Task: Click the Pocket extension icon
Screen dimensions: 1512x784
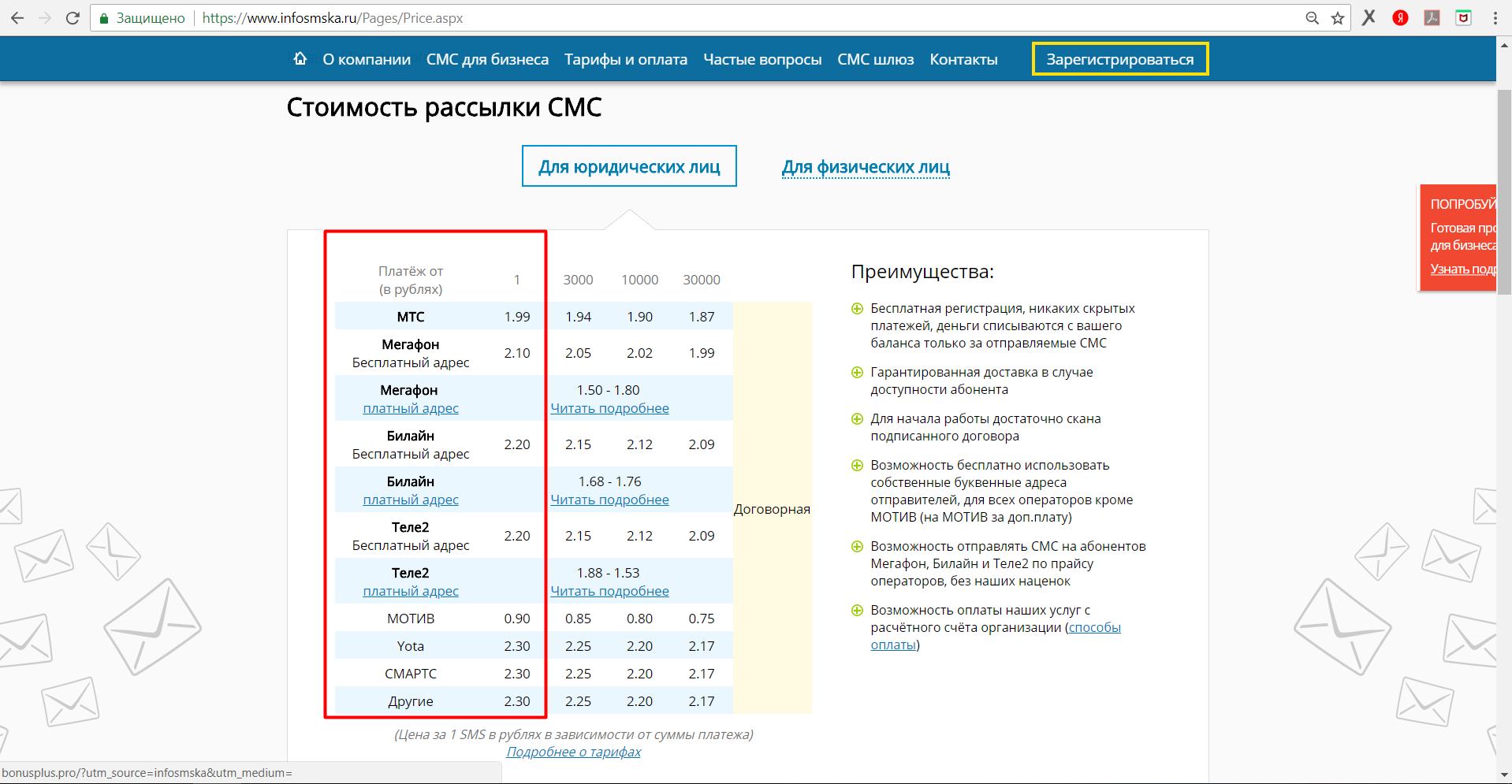Action: (x=1464, y=17)
